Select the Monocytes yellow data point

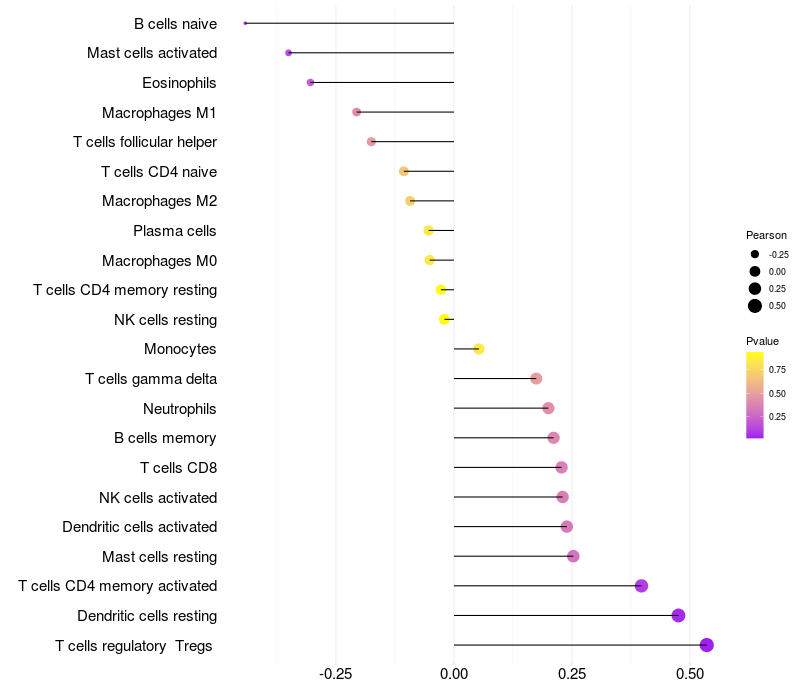click(479, 349)
